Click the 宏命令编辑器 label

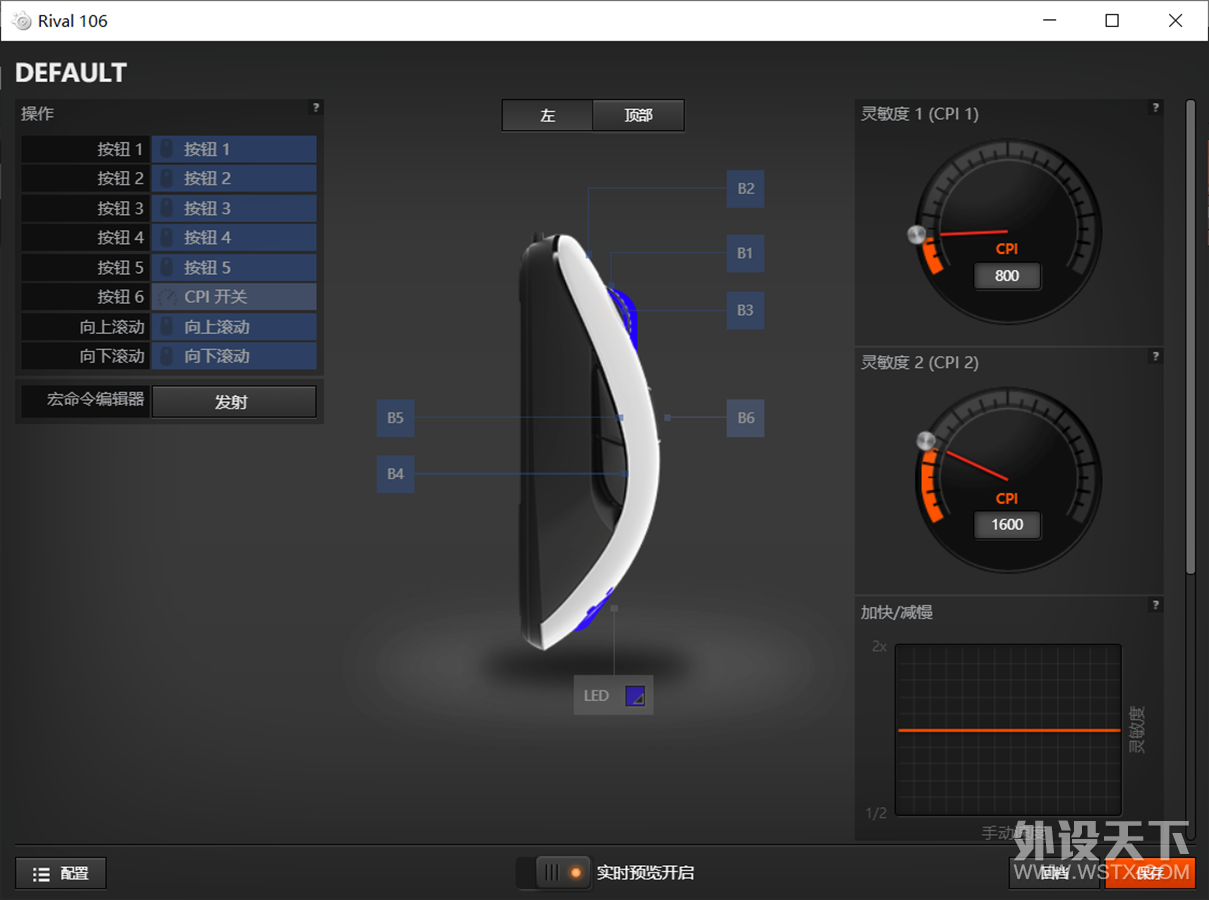click(96, 400)
